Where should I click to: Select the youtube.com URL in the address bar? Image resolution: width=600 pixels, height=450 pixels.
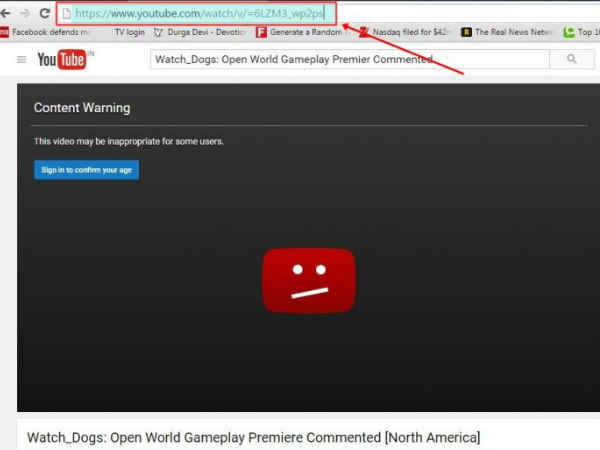click(x=199, y=13)
